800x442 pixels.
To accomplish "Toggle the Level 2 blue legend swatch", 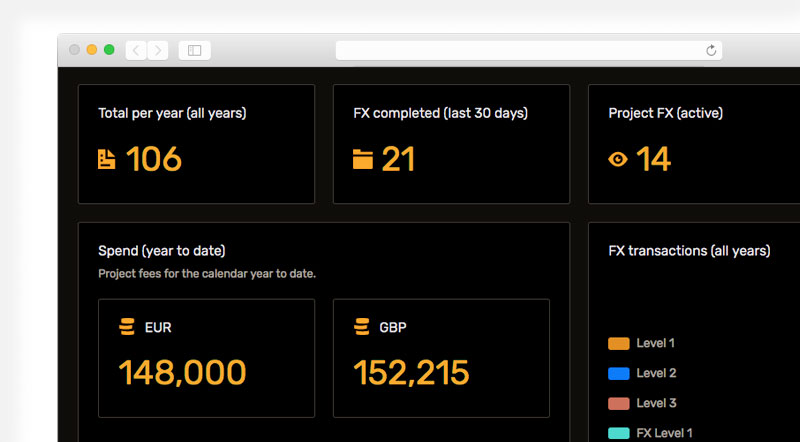I will (x=618, y=374).
